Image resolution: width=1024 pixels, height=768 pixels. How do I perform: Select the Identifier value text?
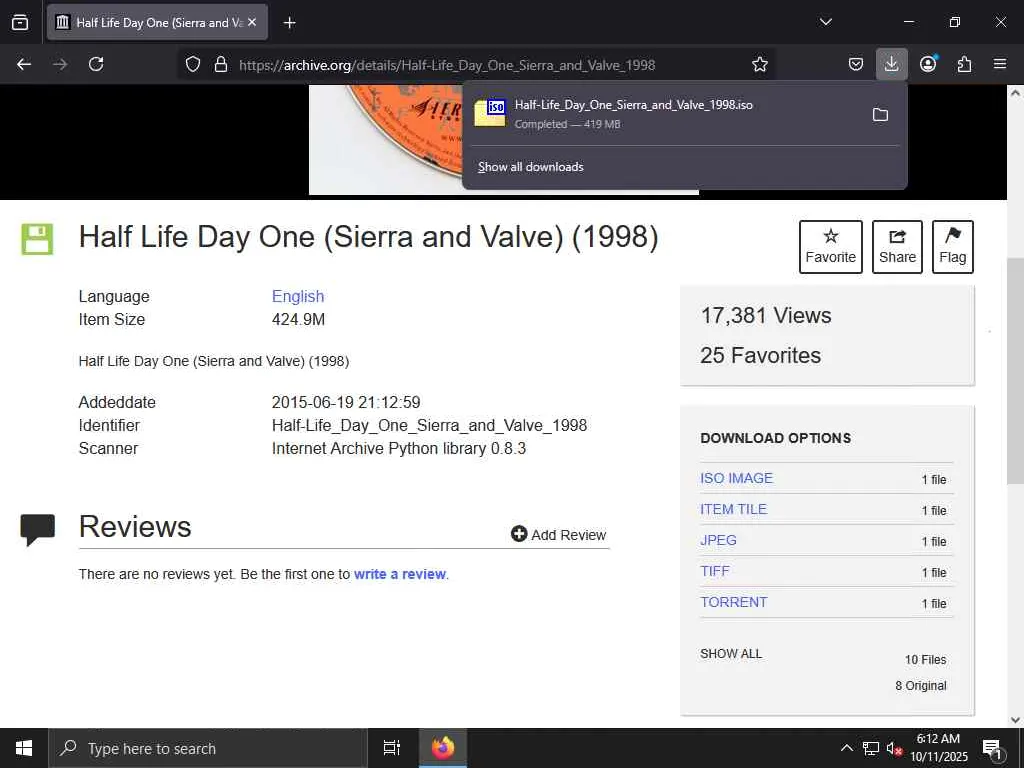pyautogui.click(x=429, y=425)
